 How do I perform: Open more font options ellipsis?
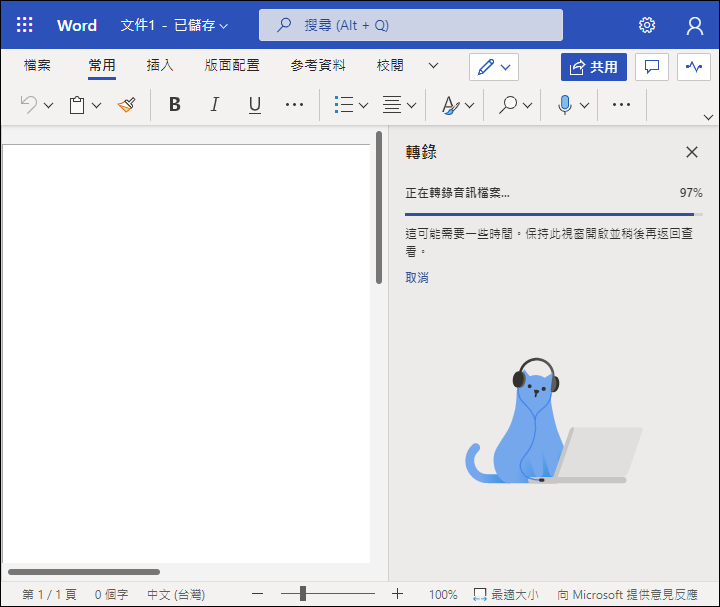point(294,105)
